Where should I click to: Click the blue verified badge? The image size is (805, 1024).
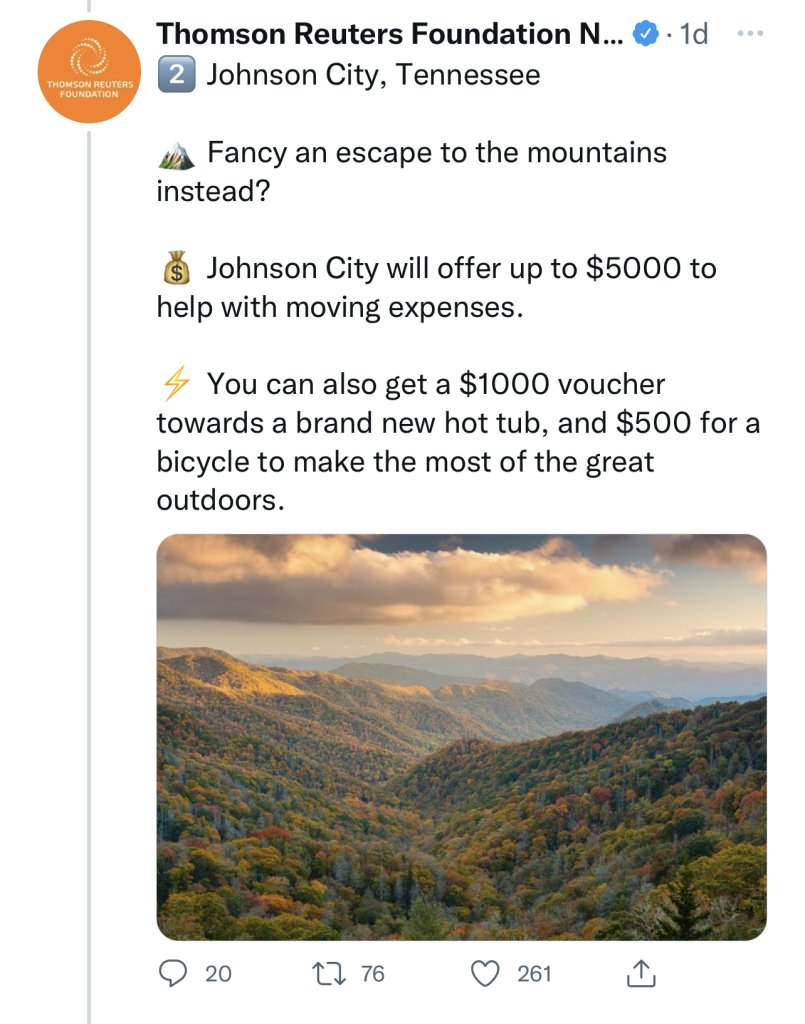[647, 35]
